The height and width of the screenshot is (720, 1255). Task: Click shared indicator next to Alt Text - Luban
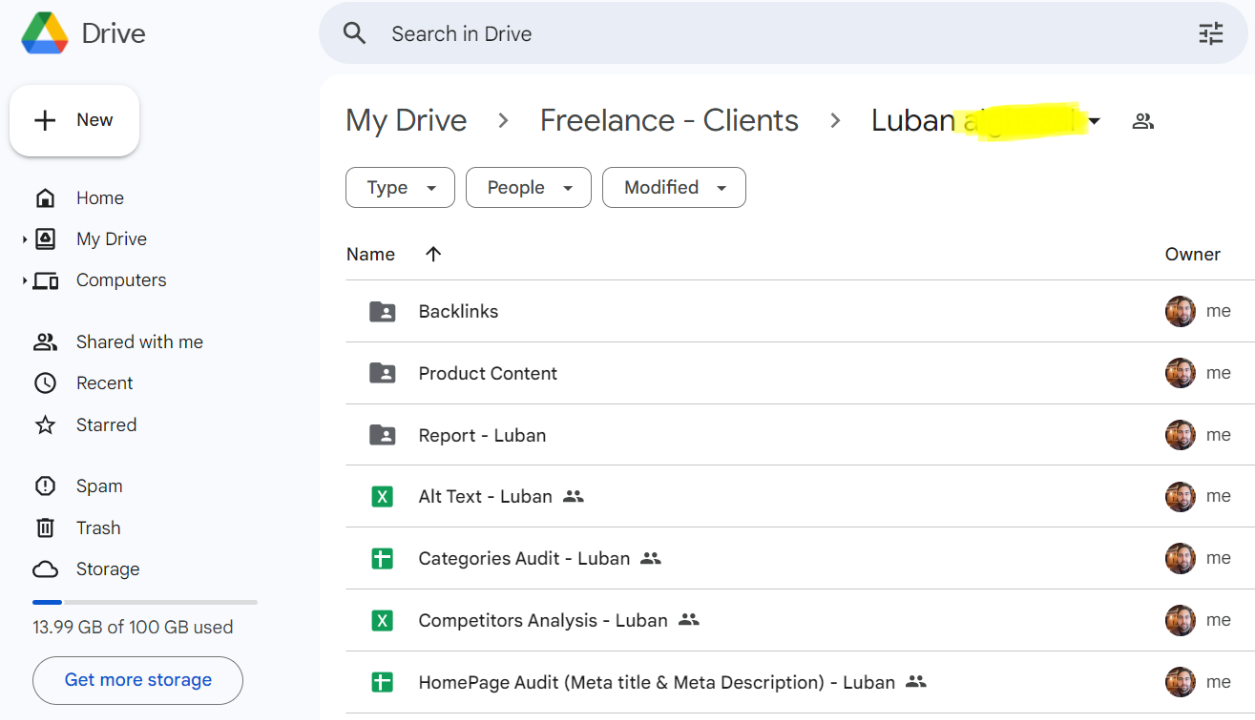pos(573,496)
